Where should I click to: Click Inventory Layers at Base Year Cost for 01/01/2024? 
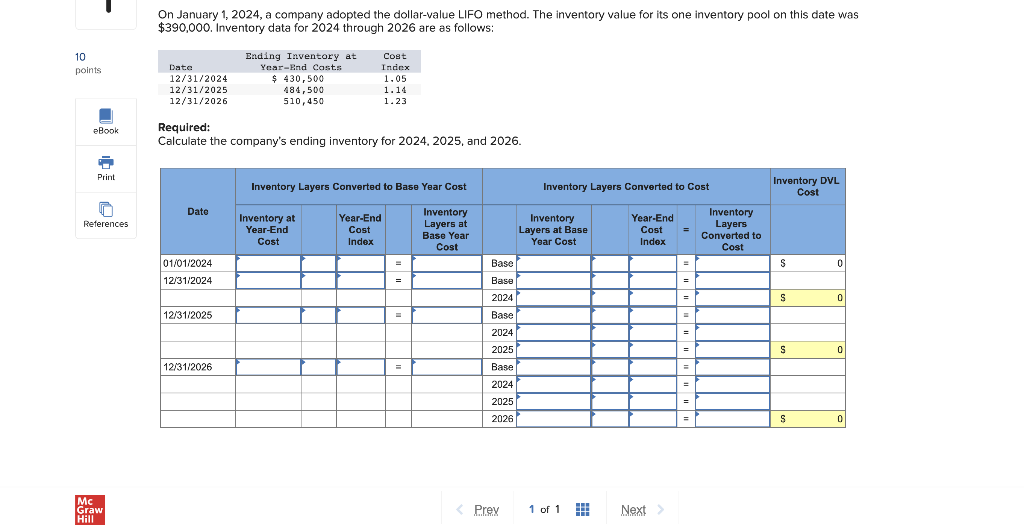pos(447,263)
